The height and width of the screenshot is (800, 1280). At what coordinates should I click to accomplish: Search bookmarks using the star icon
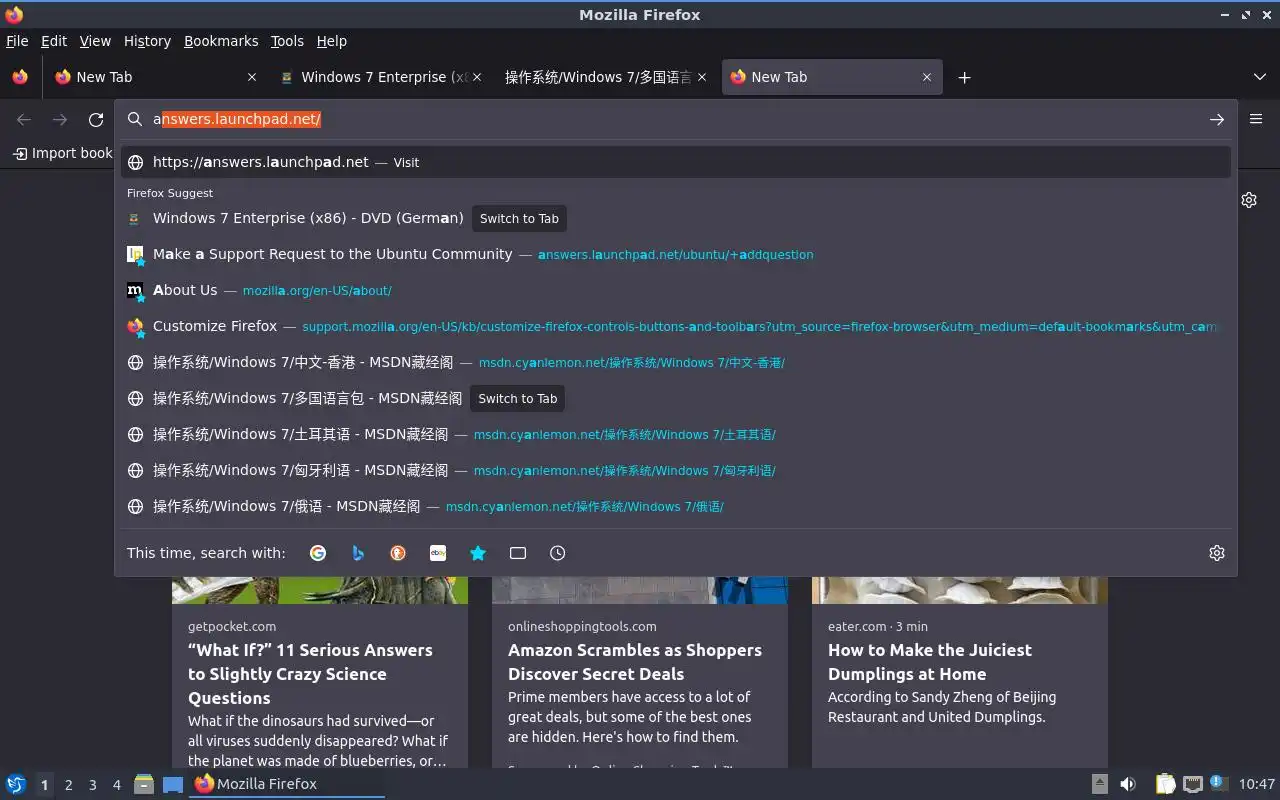point(478,553)
